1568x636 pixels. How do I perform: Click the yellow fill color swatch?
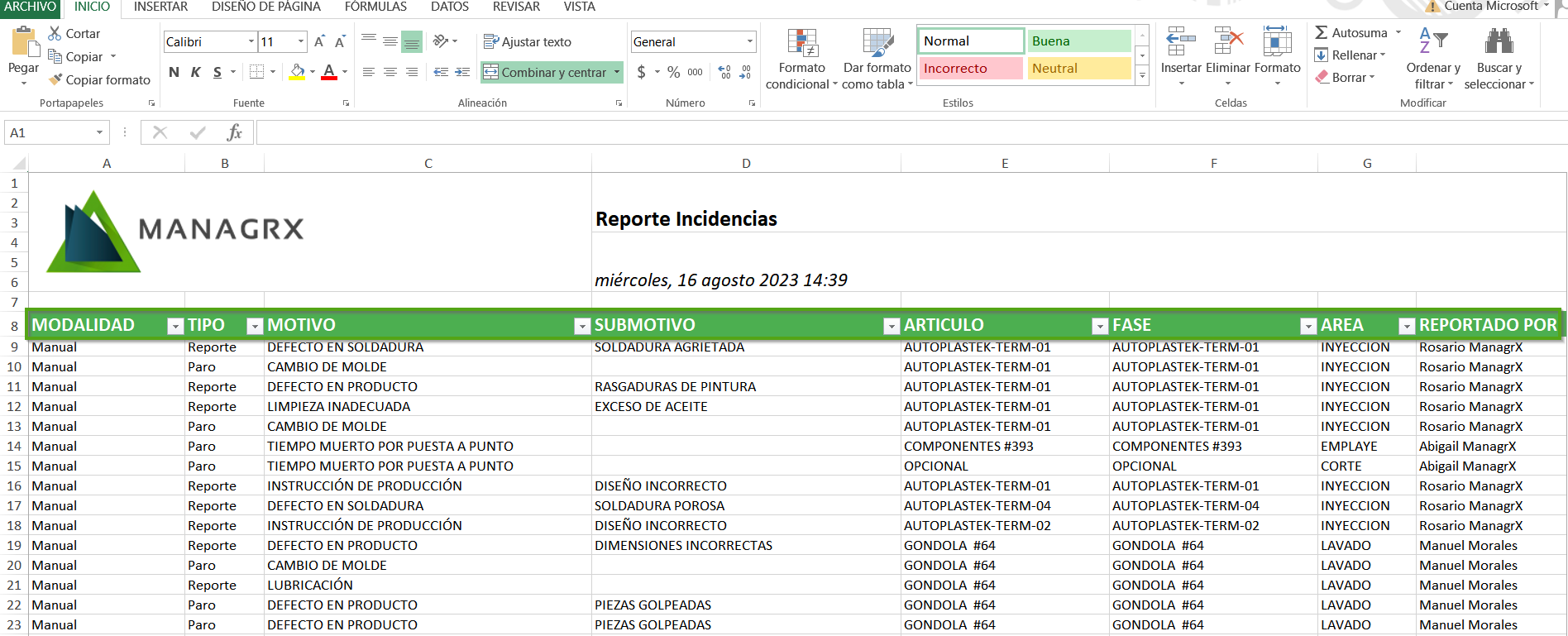click(297, 72)
